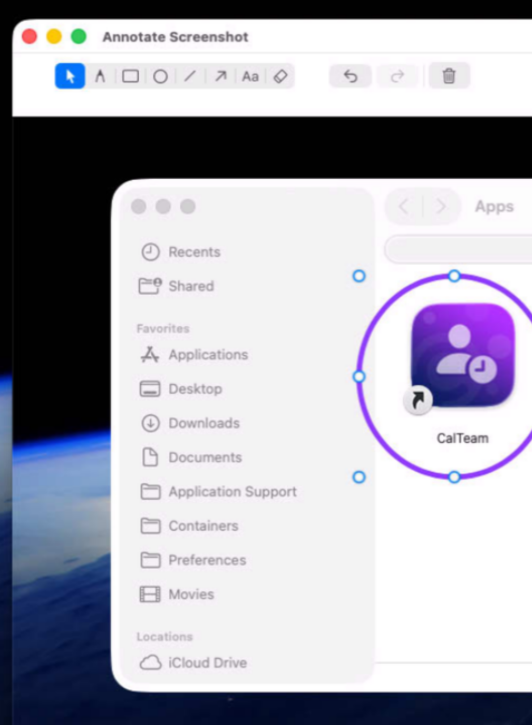This screenshot has width=532, height=725.
Task: Click the bottom-center handle of the purple circle
Action: pyautogui.click(x=454, y=477)
